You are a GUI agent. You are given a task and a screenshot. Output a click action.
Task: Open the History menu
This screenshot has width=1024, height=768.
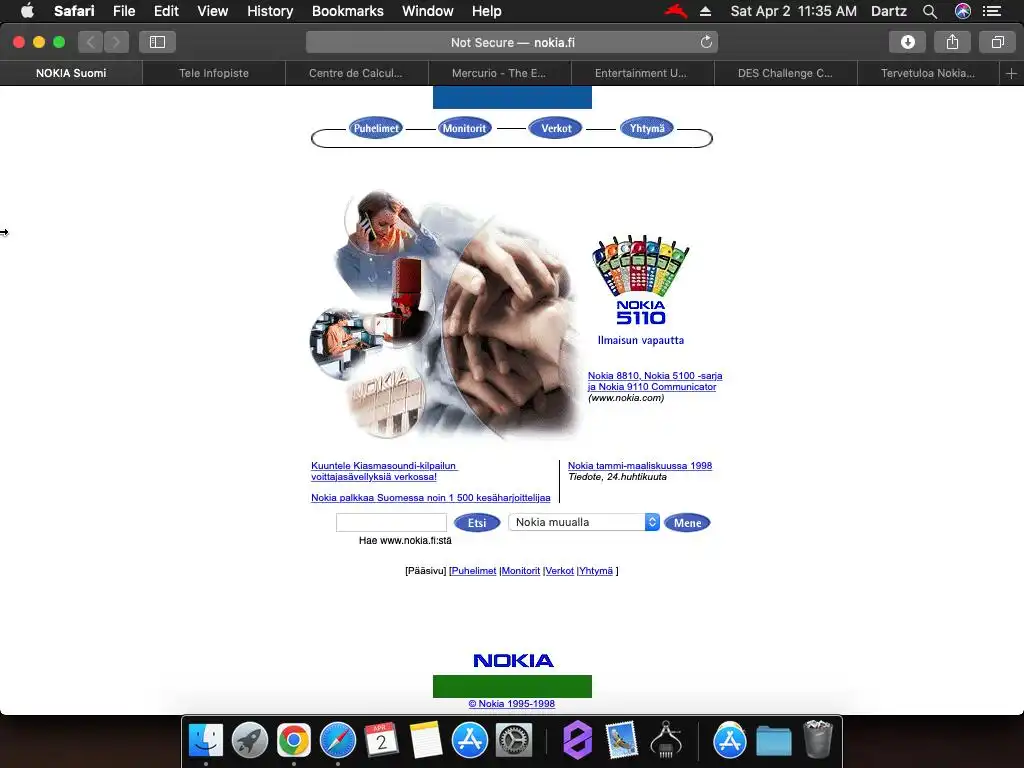(270, 11)
